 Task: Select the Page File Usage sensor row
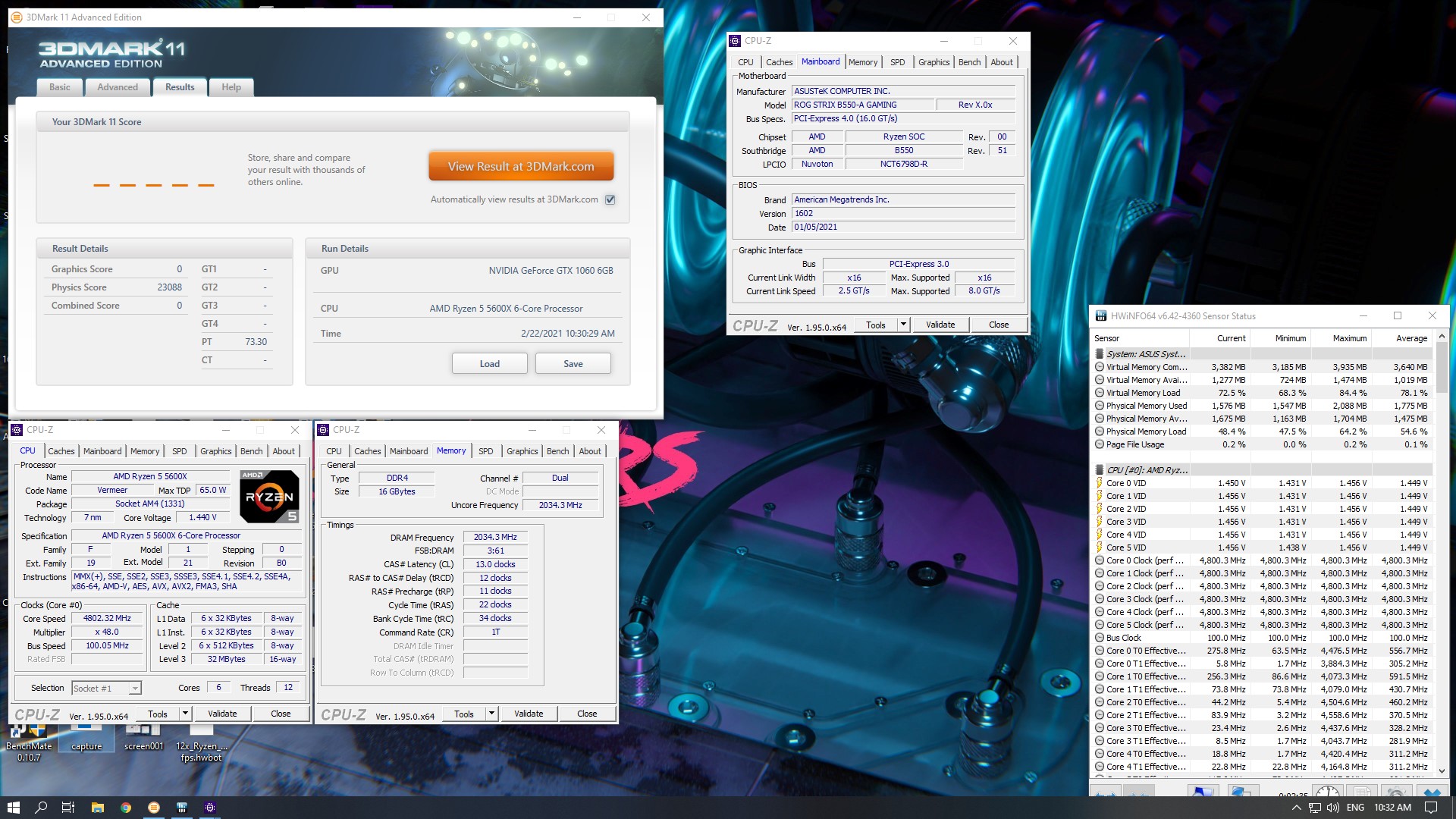1262,444
